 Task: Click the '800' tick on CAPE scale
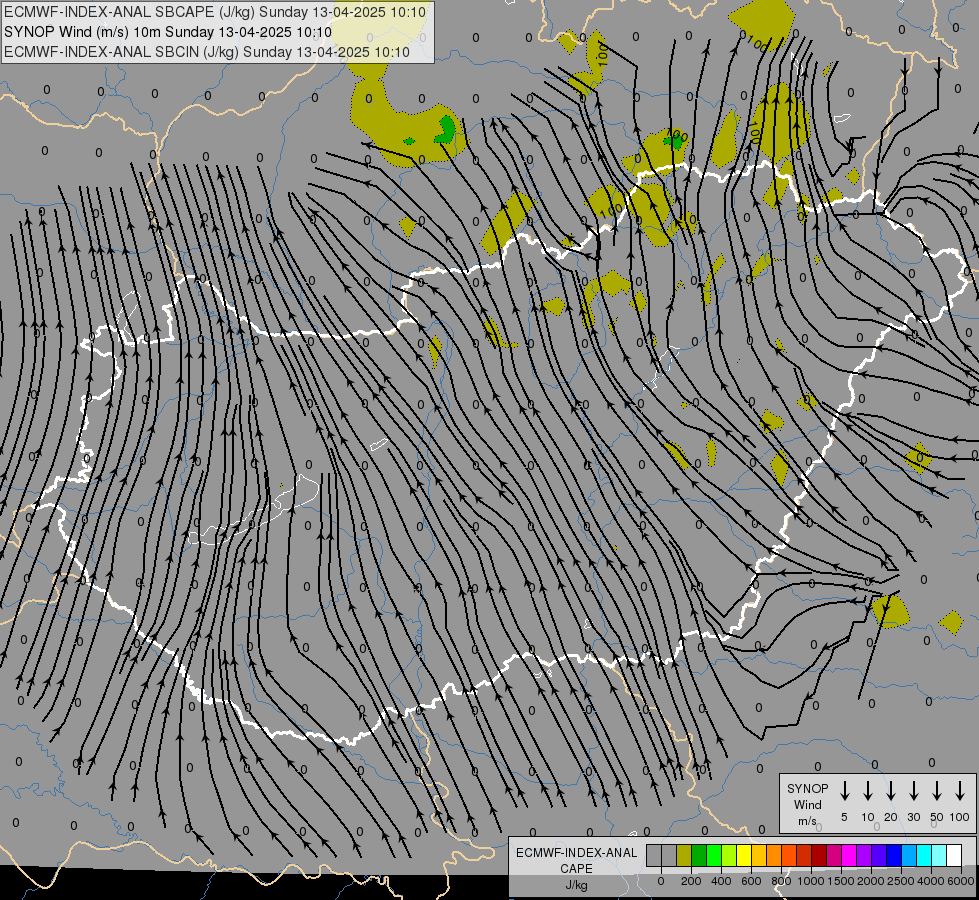(x=781, y=881)
